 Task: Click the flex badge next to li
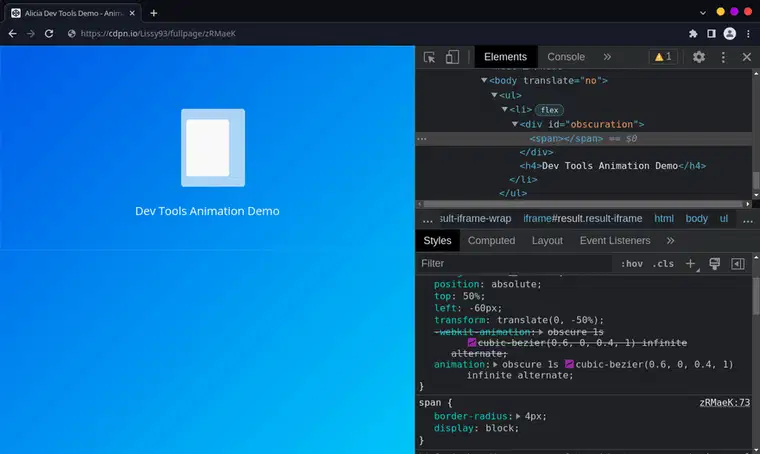(550, 110)
